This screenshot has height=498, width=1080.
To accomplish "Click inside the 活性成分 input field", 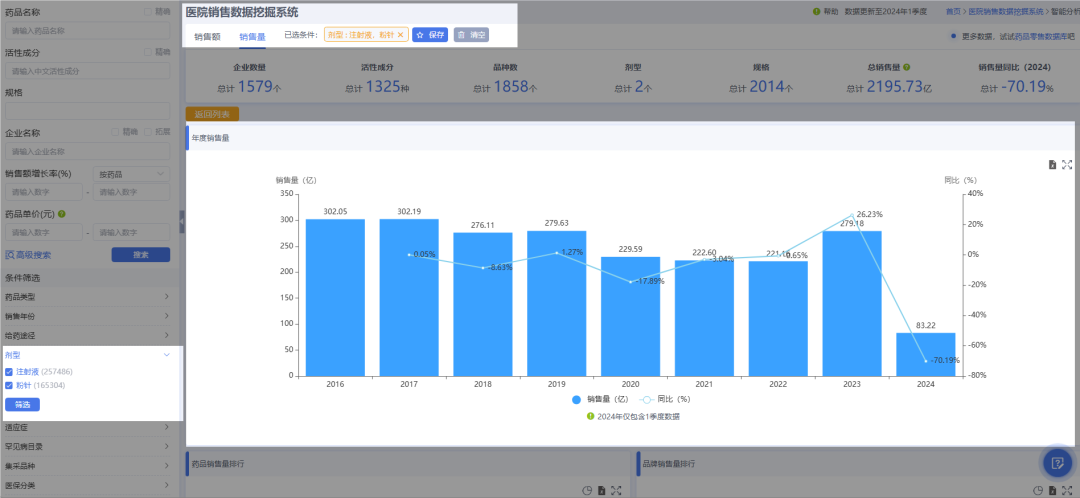I will pos(87,71).
